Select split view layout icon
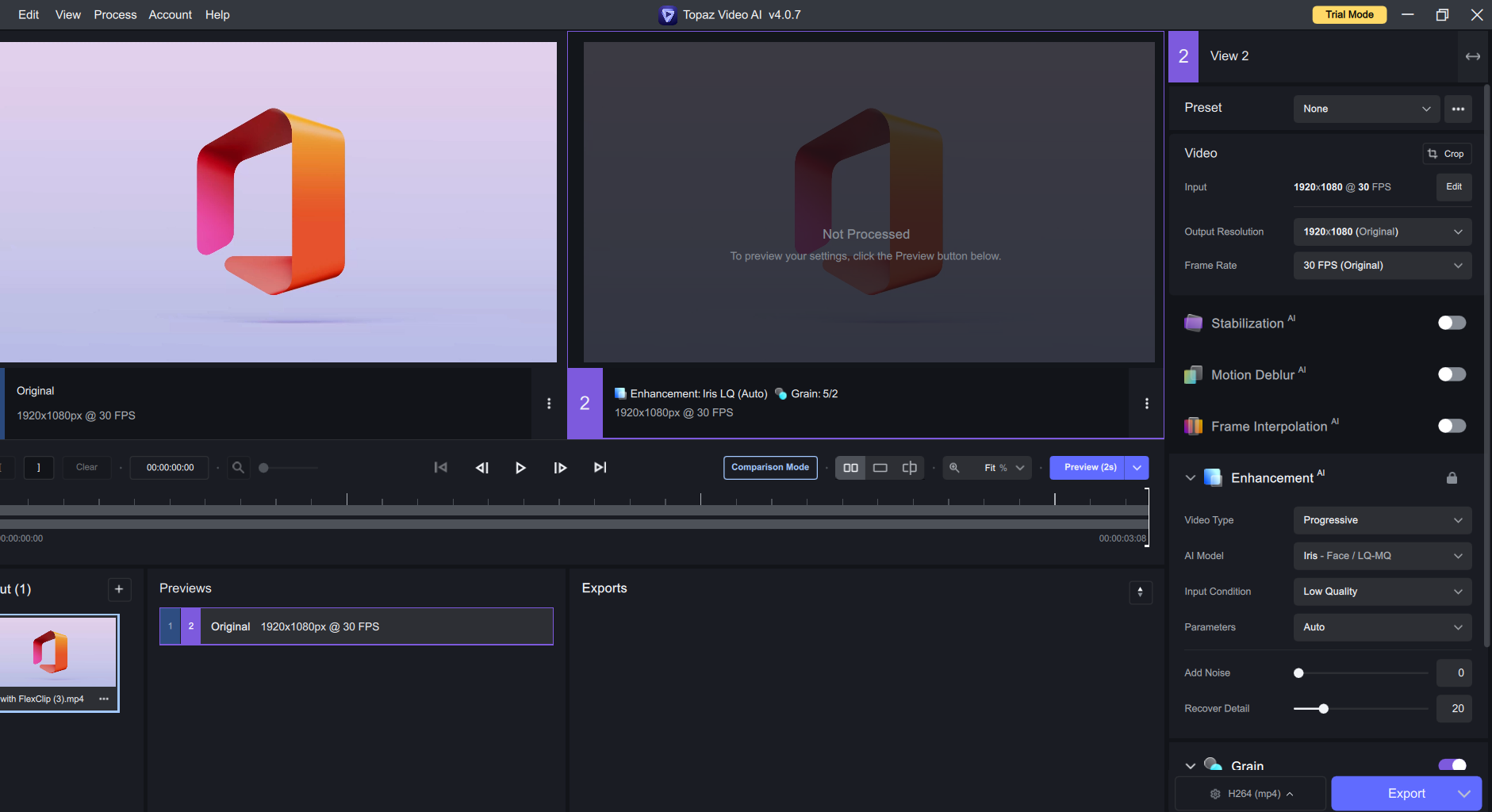Image resolution: width=1492 pixels, height=812 pixels. coord(910,468)
